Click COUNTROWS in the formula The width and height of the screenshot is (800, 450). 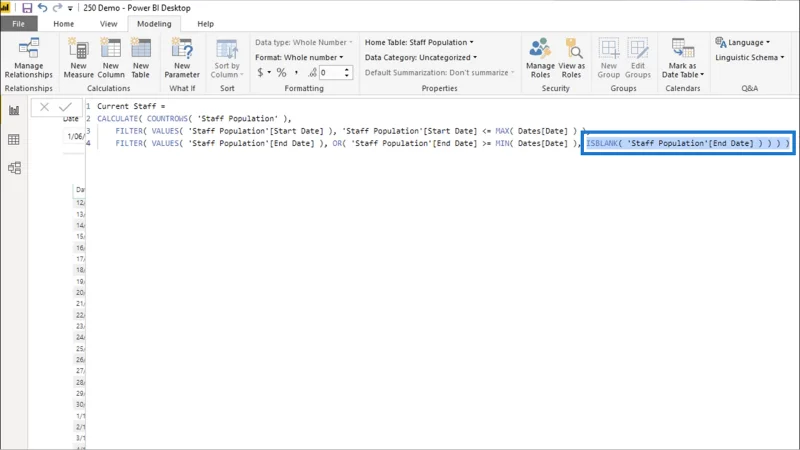[x=167, y=118]
